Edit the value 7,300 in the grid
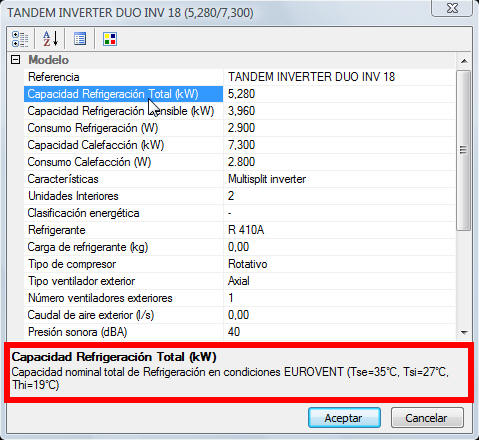479x440 pixels. point(339,145)
